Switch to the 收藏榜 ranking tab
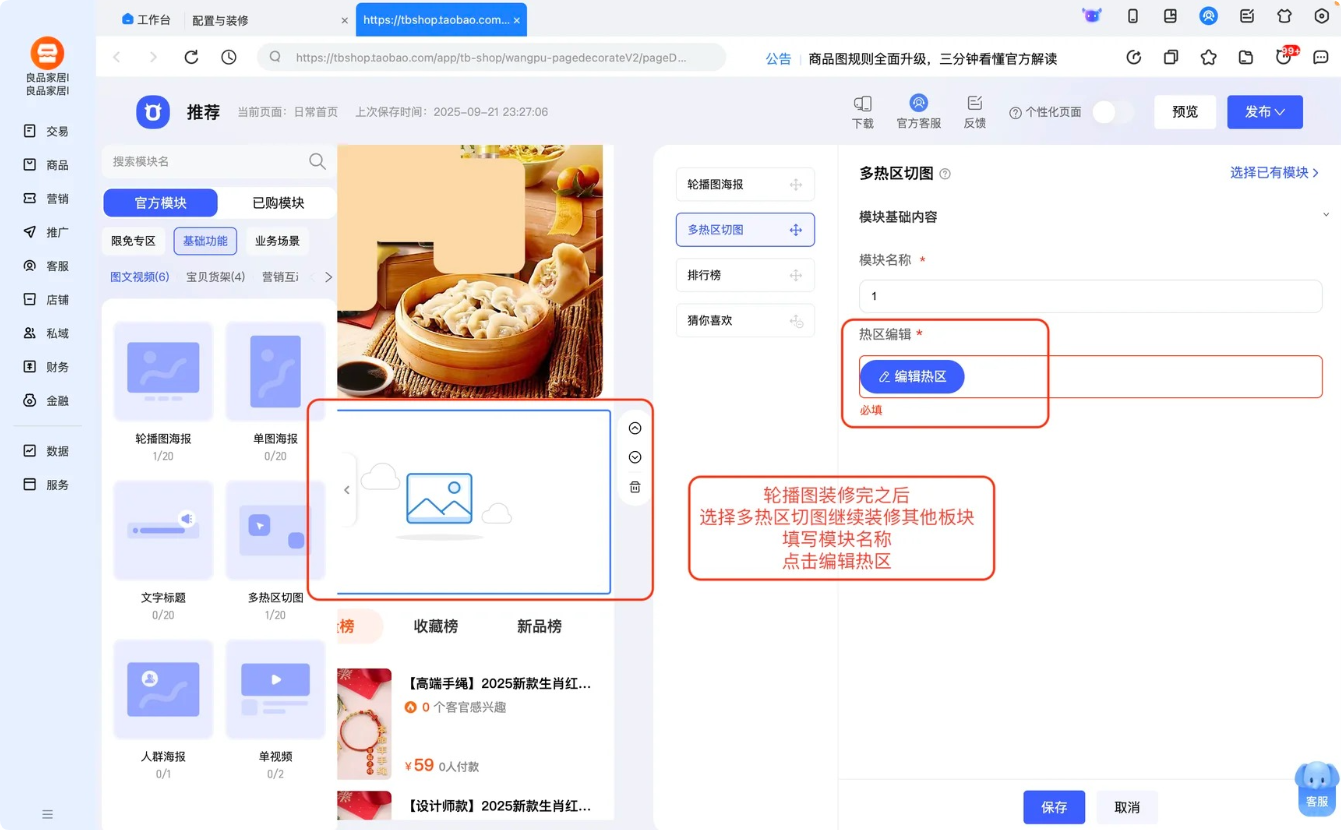Viewport: 1341px width, 830px height. (436, 626)
